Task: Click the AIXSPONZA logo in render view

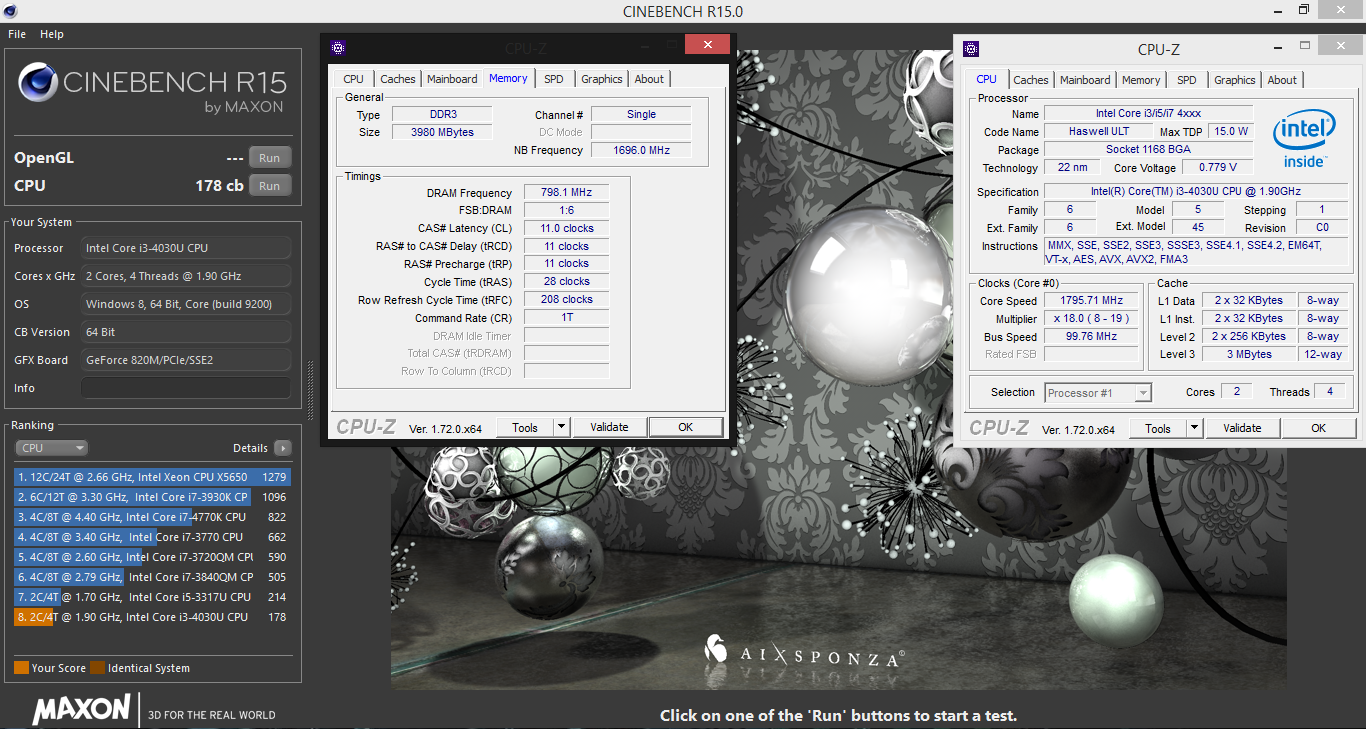Action: click(804, 650)
